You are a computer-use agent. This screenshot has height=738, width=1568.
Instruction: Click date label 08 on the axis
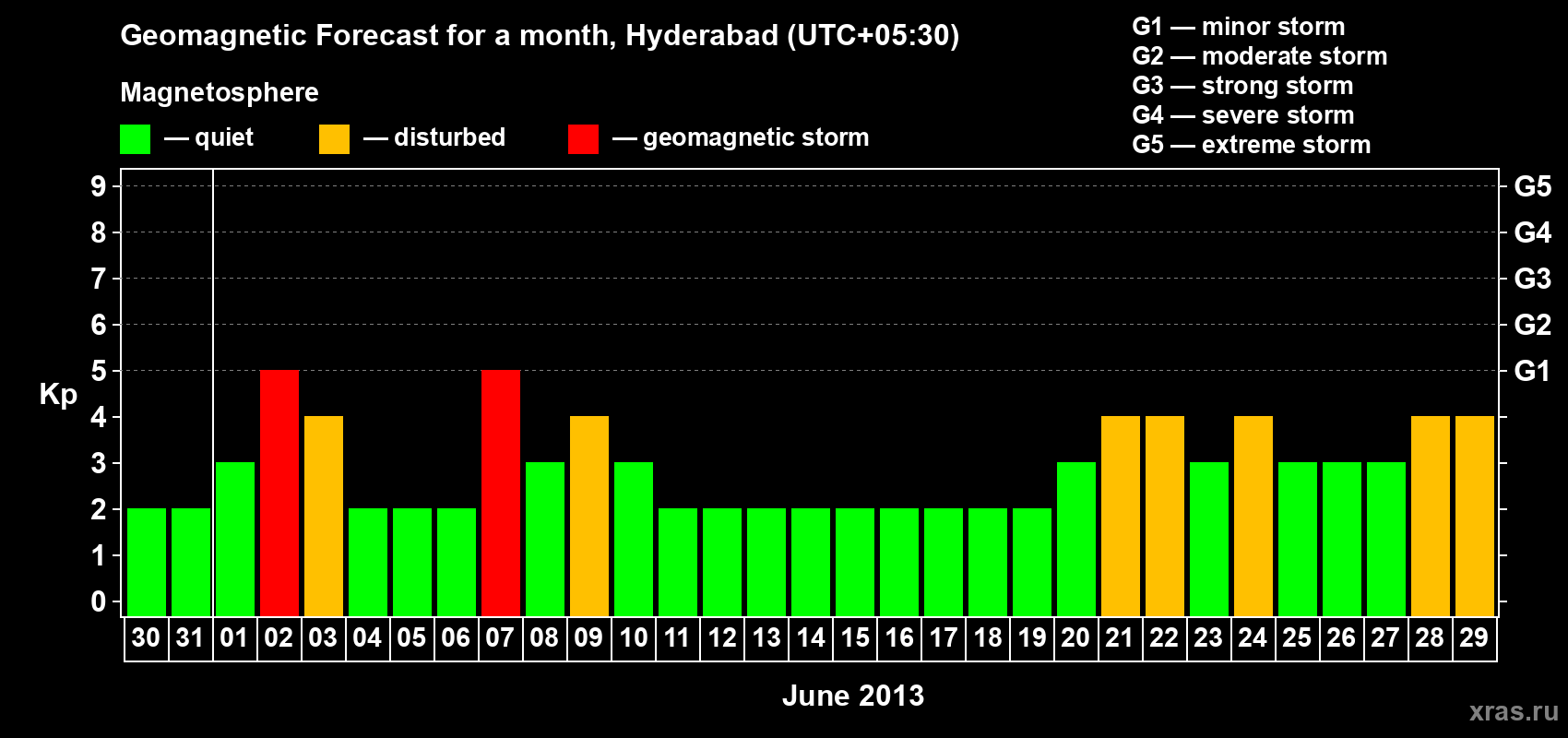[544, 637]
